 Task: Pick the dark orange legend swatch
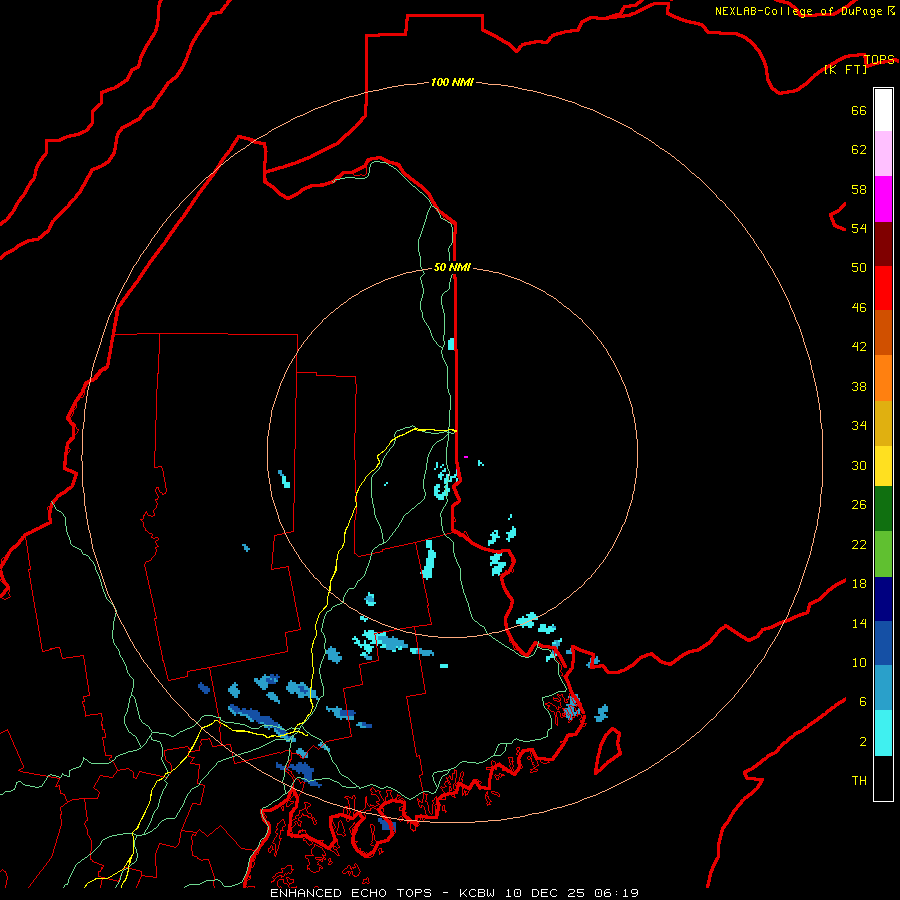(883, 333)
